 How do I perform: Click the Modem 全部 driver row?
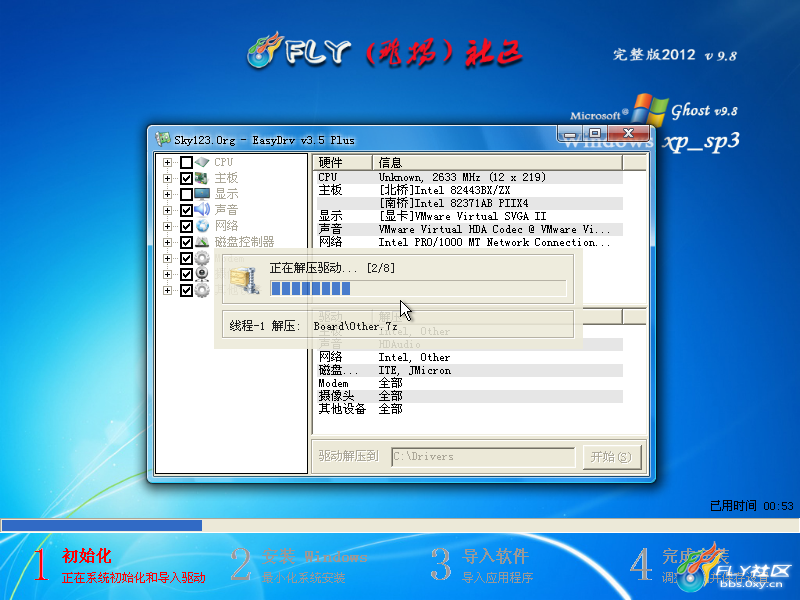pyautogui.click(x=468, y=383)
